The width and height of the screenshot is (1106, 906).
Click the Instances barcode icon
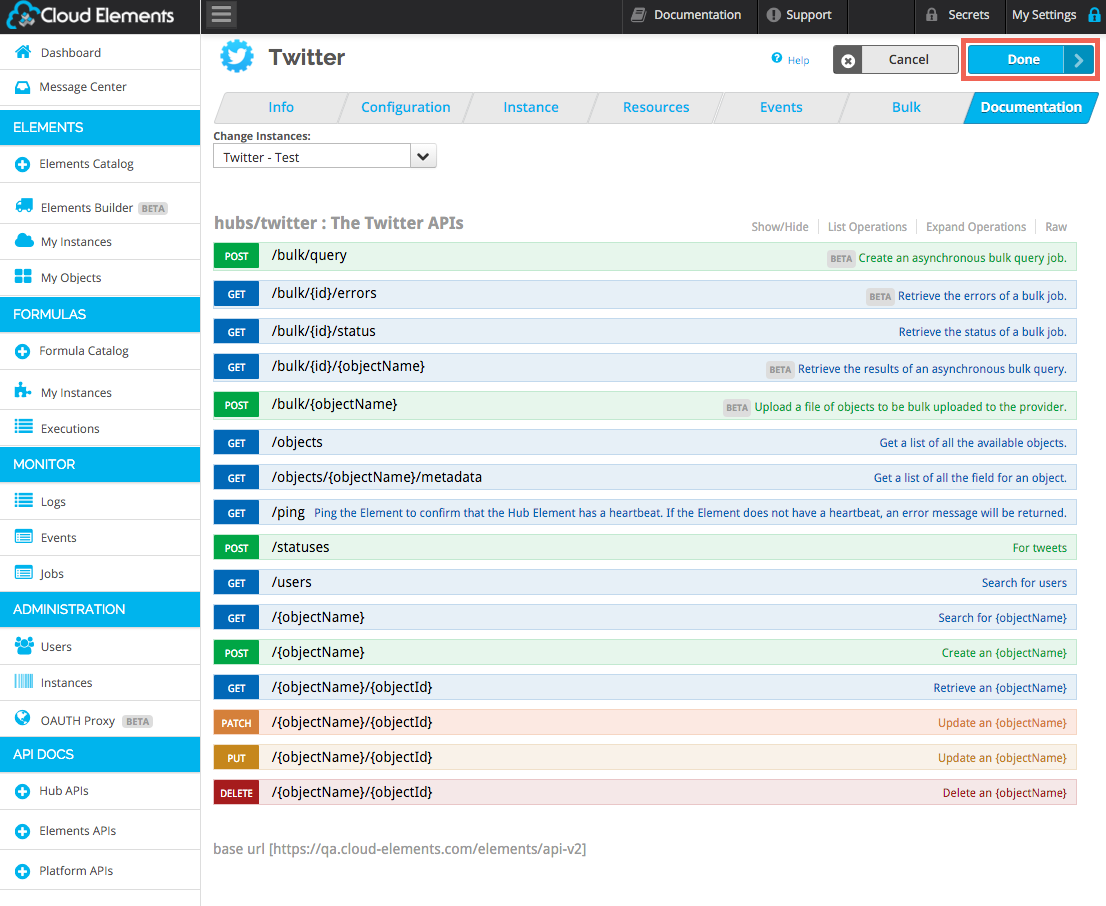point(24,681)
